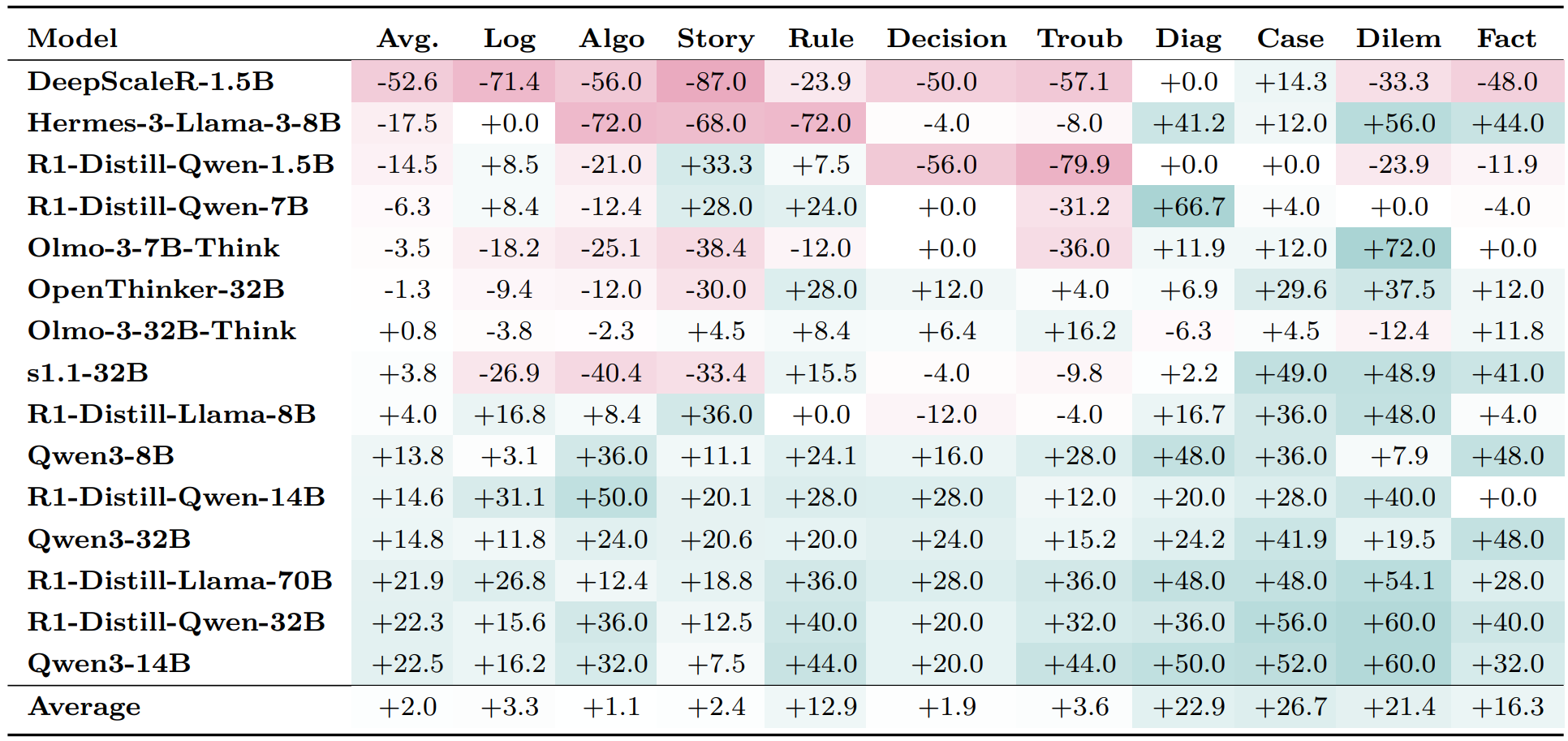
Task: Click the Avg. column header
Action: [407, 38]
